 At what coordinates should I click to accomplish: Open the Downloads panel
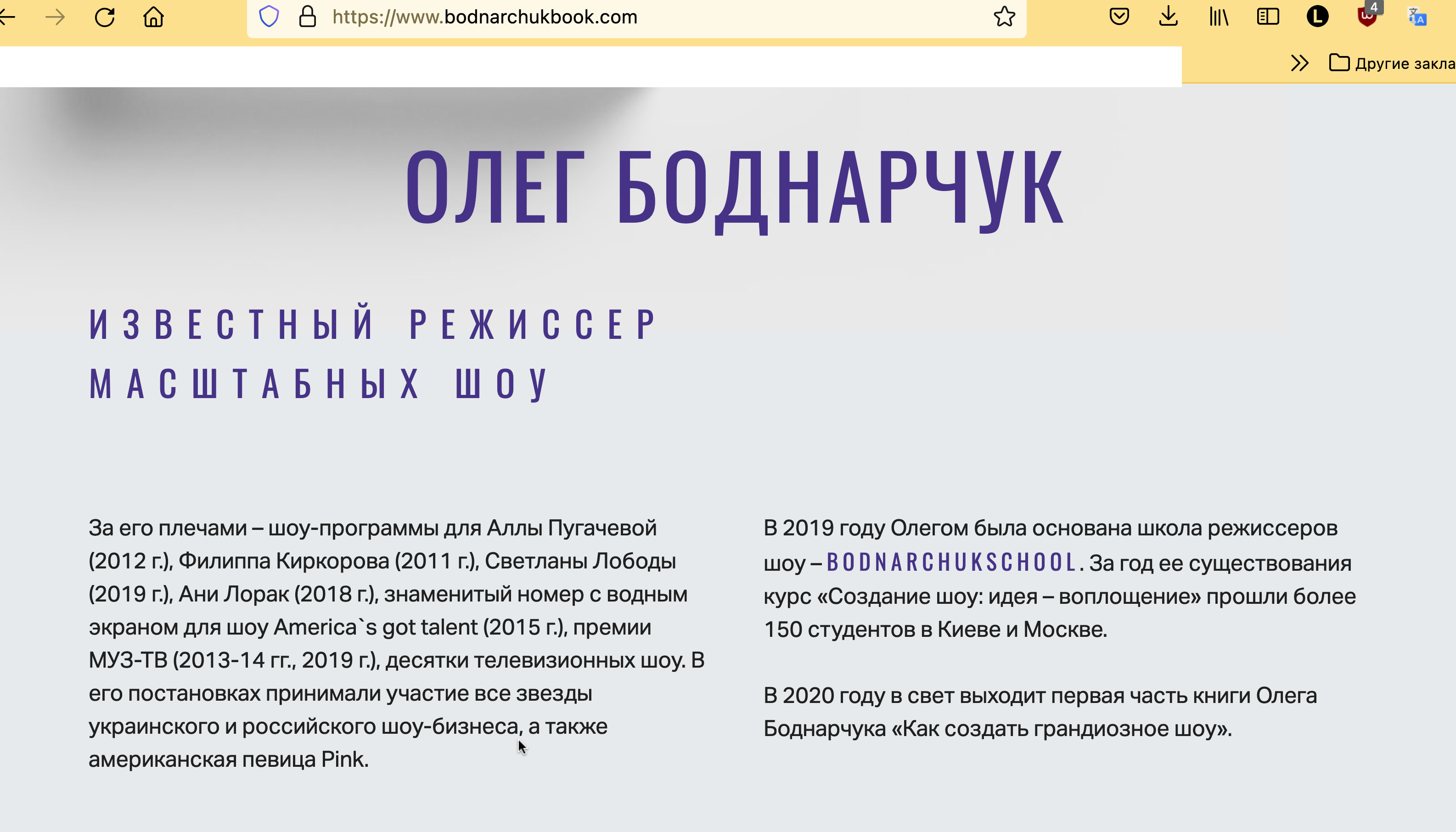(1169, 17)
